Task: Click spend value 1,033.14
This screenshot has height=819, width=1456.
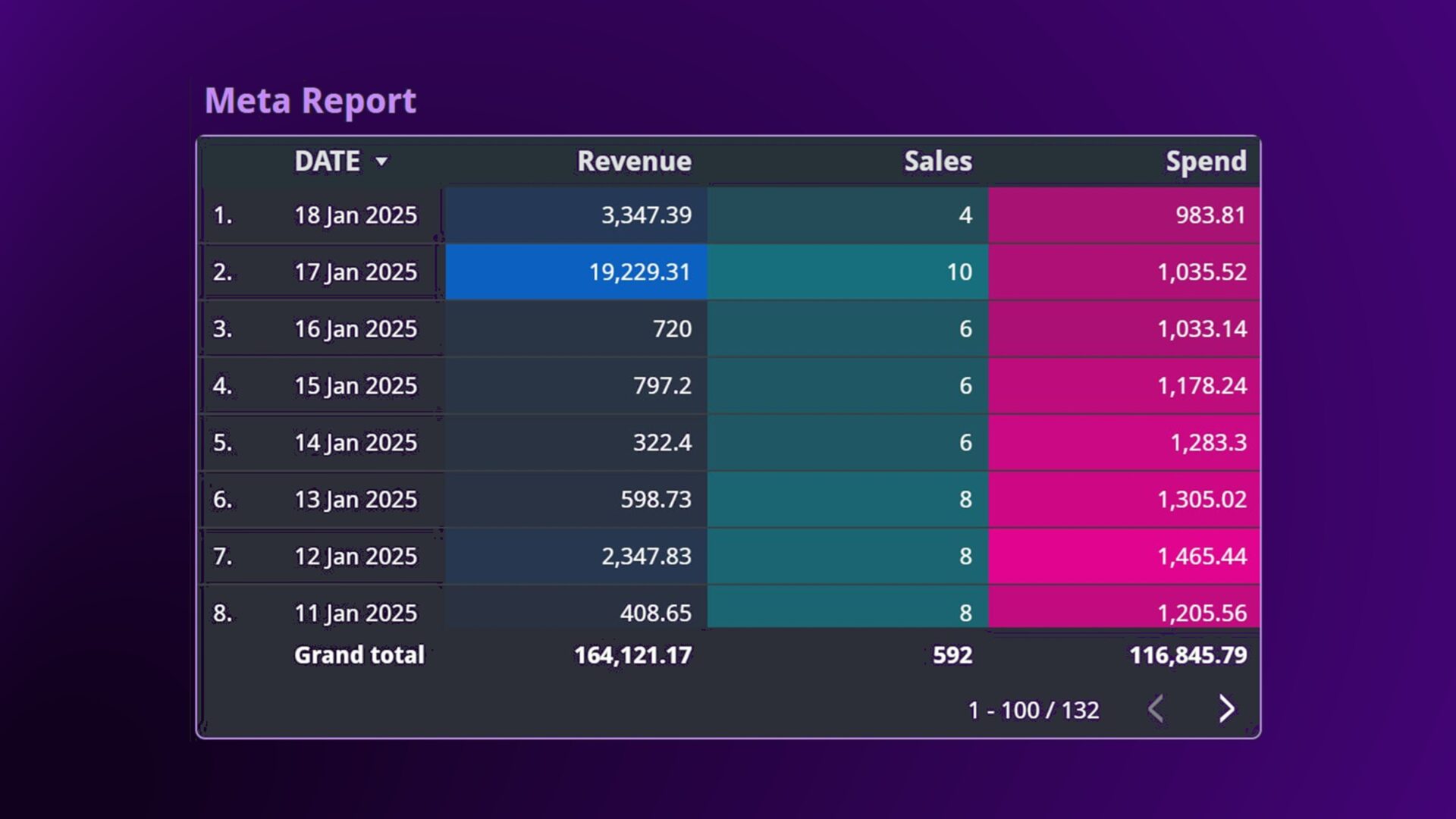Action: [1202, 329]
